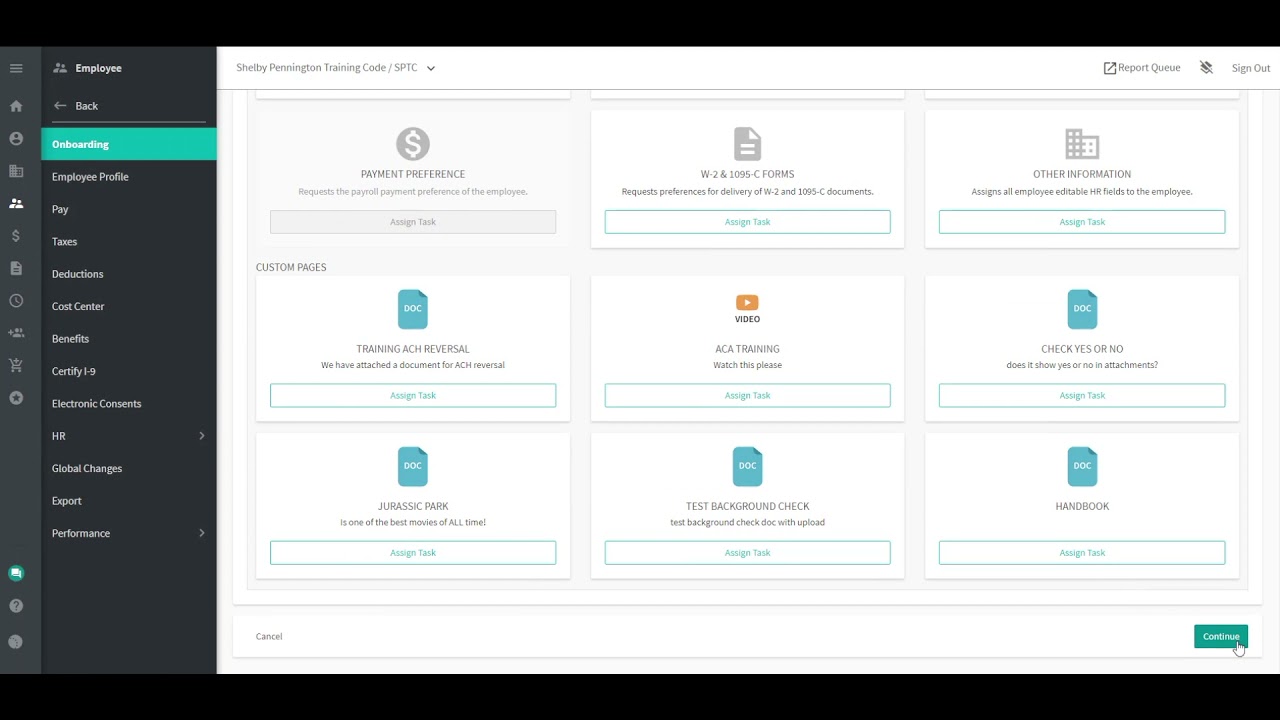Click the Back label in sidebar
Image resolution: width=1280 pixels, height=720 pixels.
pyautogui.click(x=87, y=106)
